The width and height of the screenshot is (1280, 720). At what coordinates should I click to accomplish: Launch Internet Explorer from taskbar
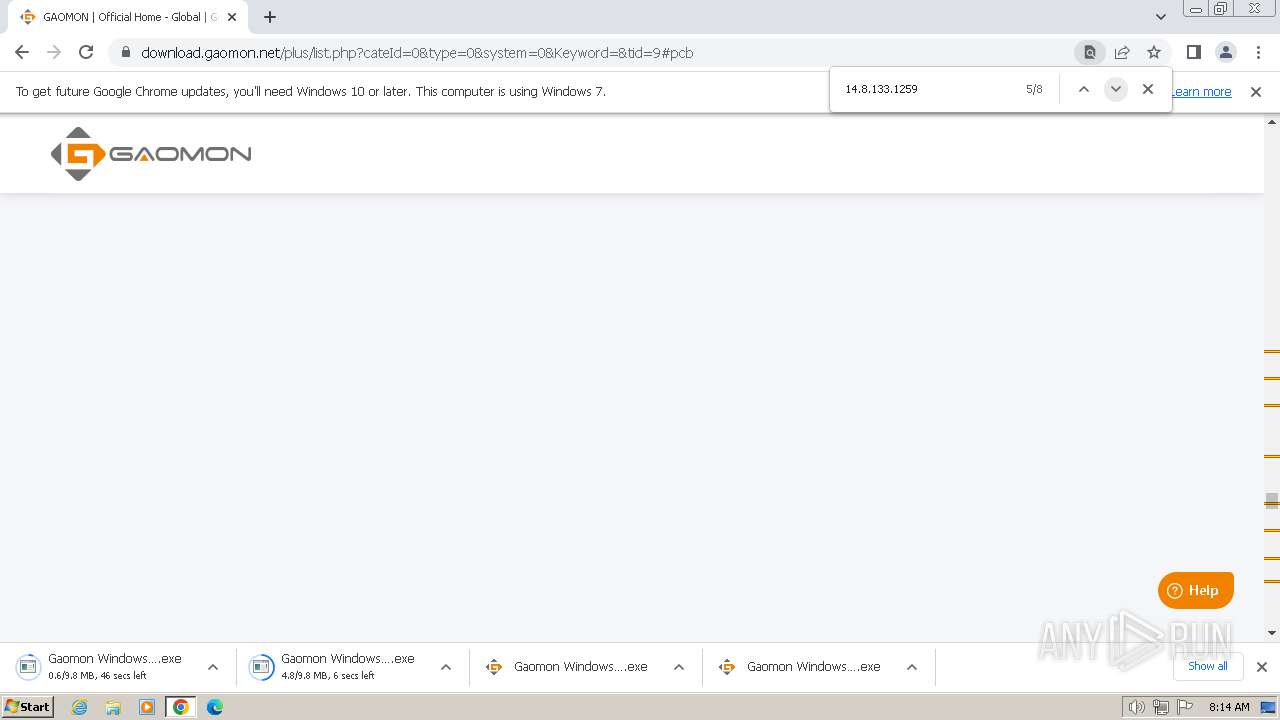tap(80, 707)
